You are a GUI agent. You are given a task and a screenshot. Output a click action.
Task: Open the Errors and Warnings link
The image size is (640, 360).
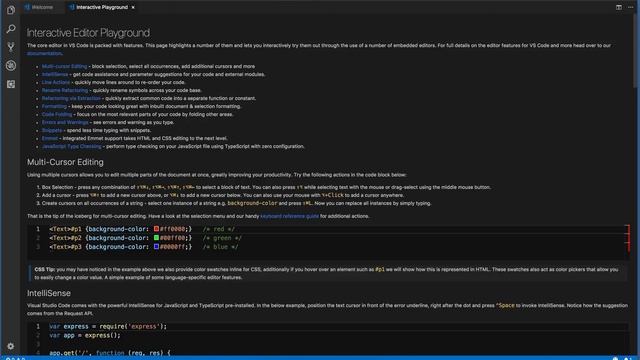65,122
